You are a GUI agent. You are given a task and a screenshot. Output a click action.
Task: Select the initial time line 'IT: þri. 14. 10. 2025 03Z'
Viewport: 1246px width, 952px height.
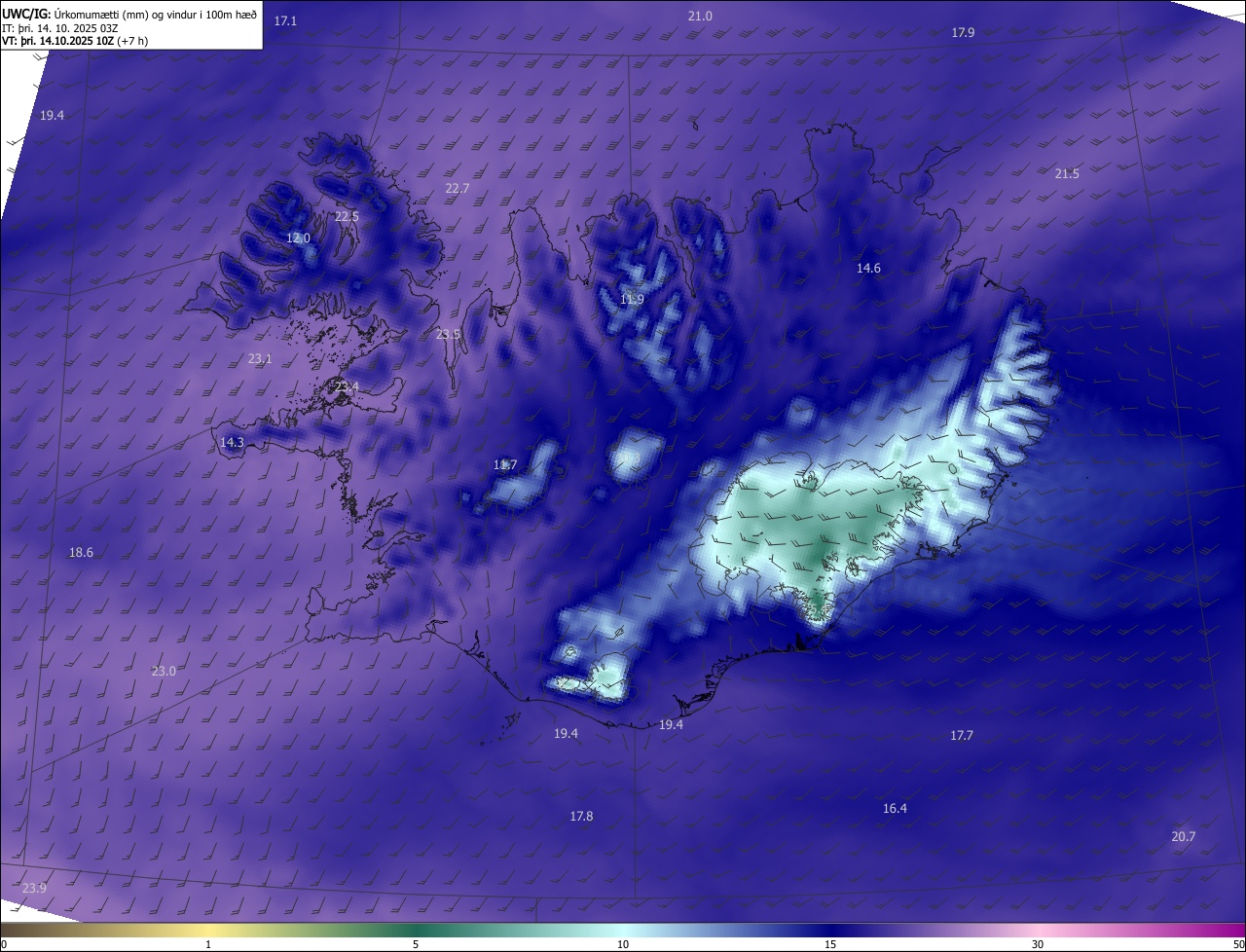pos(59,27)
